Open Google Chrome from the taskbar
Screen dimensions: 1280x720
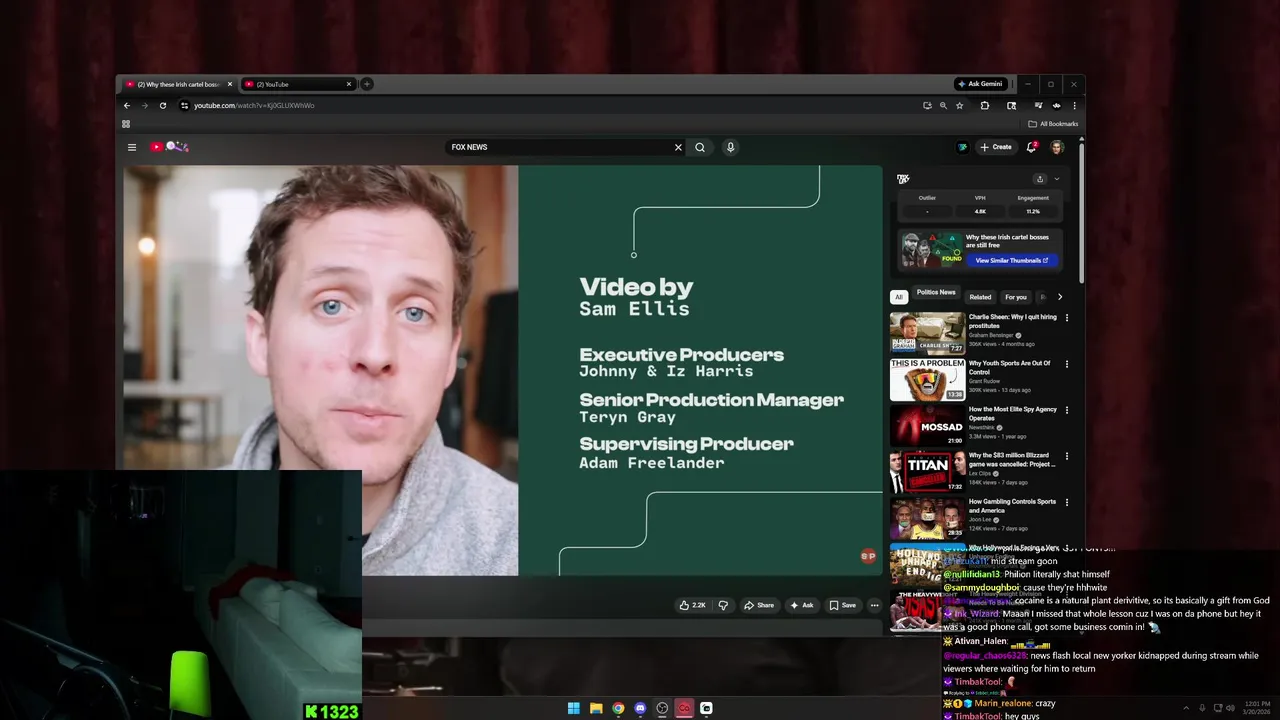pyautogui.click(x=618, y=708)
